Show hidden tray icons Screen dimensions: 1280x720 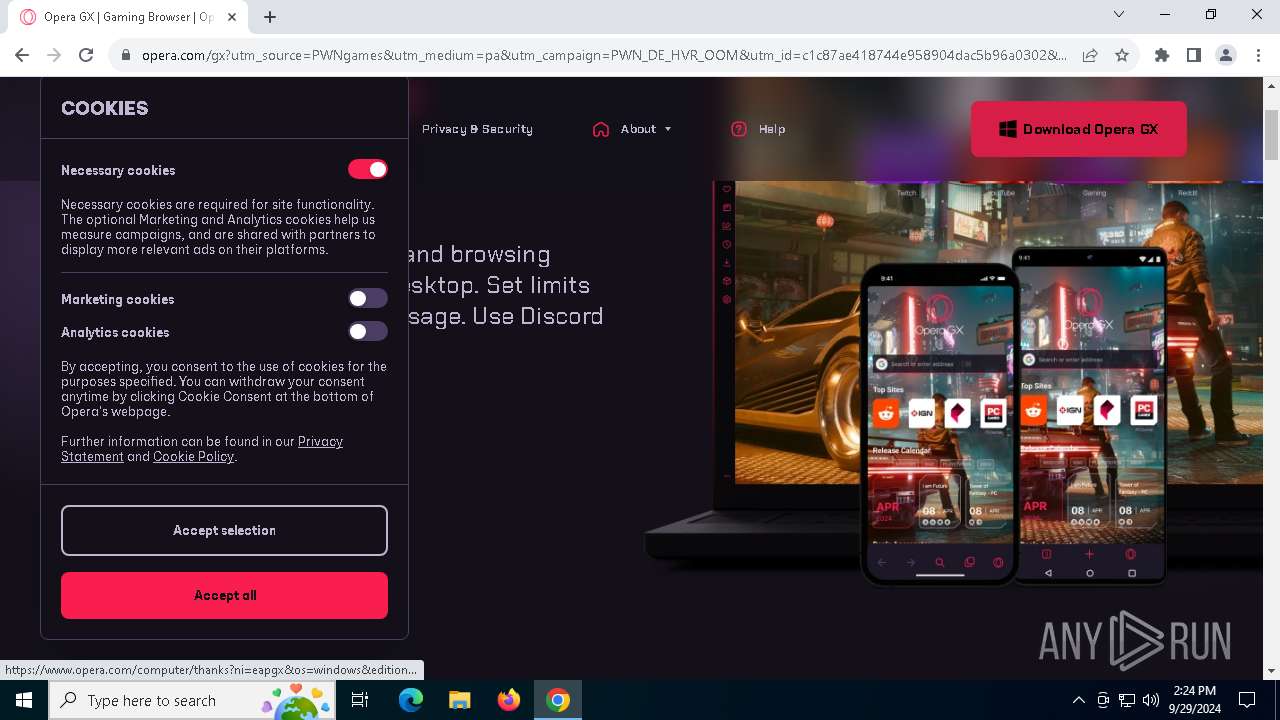click(x=1078, y=700)
